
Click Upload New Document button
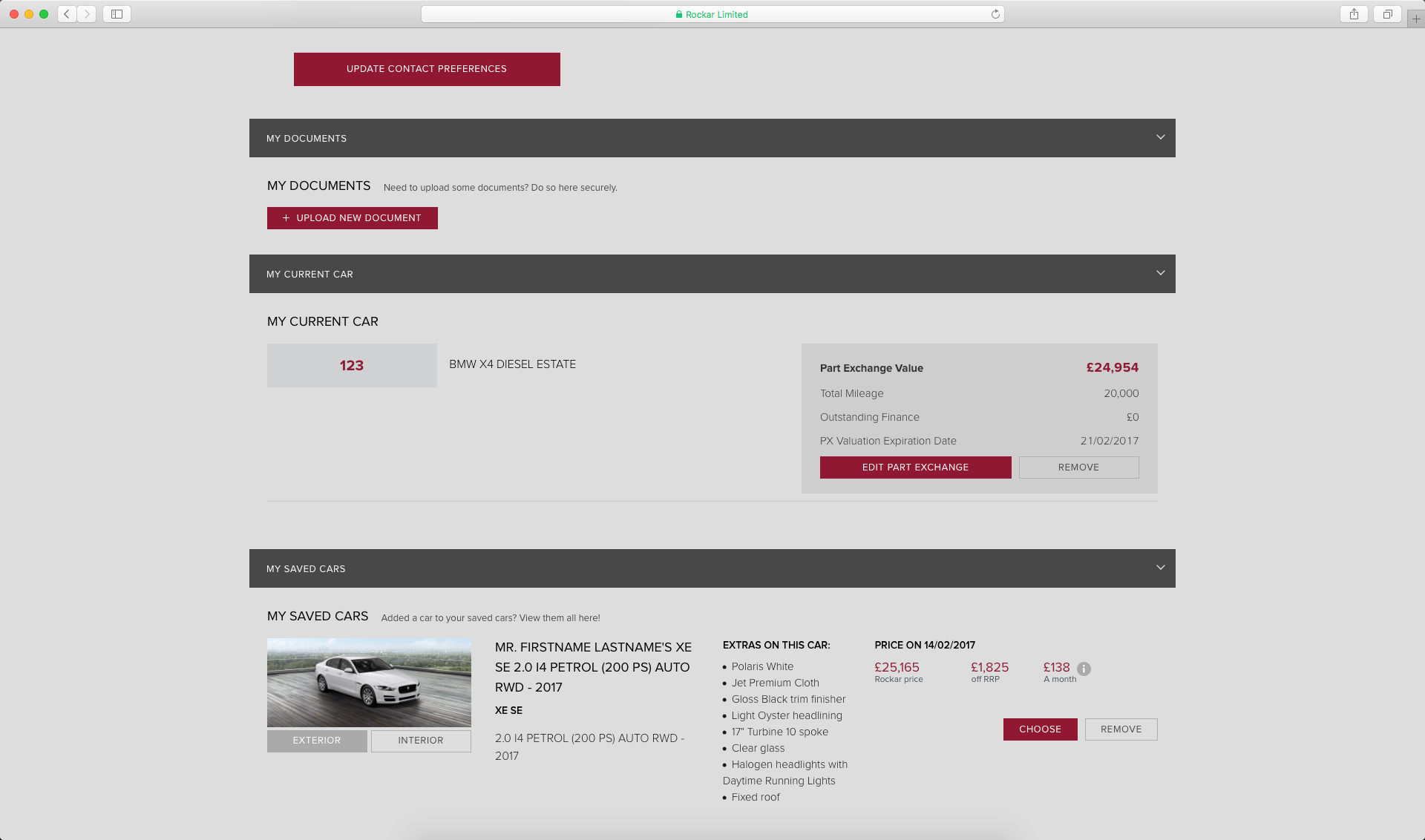[x=353, y=218]
